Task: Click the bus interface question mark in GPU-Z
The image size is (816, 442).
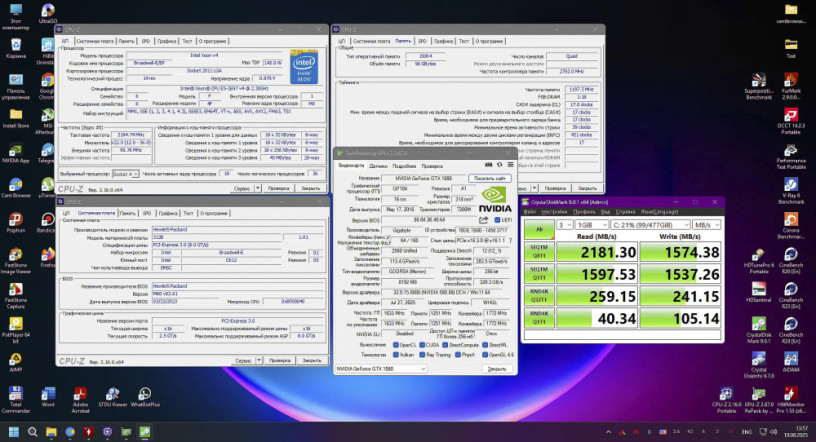Action: point(510,241)
